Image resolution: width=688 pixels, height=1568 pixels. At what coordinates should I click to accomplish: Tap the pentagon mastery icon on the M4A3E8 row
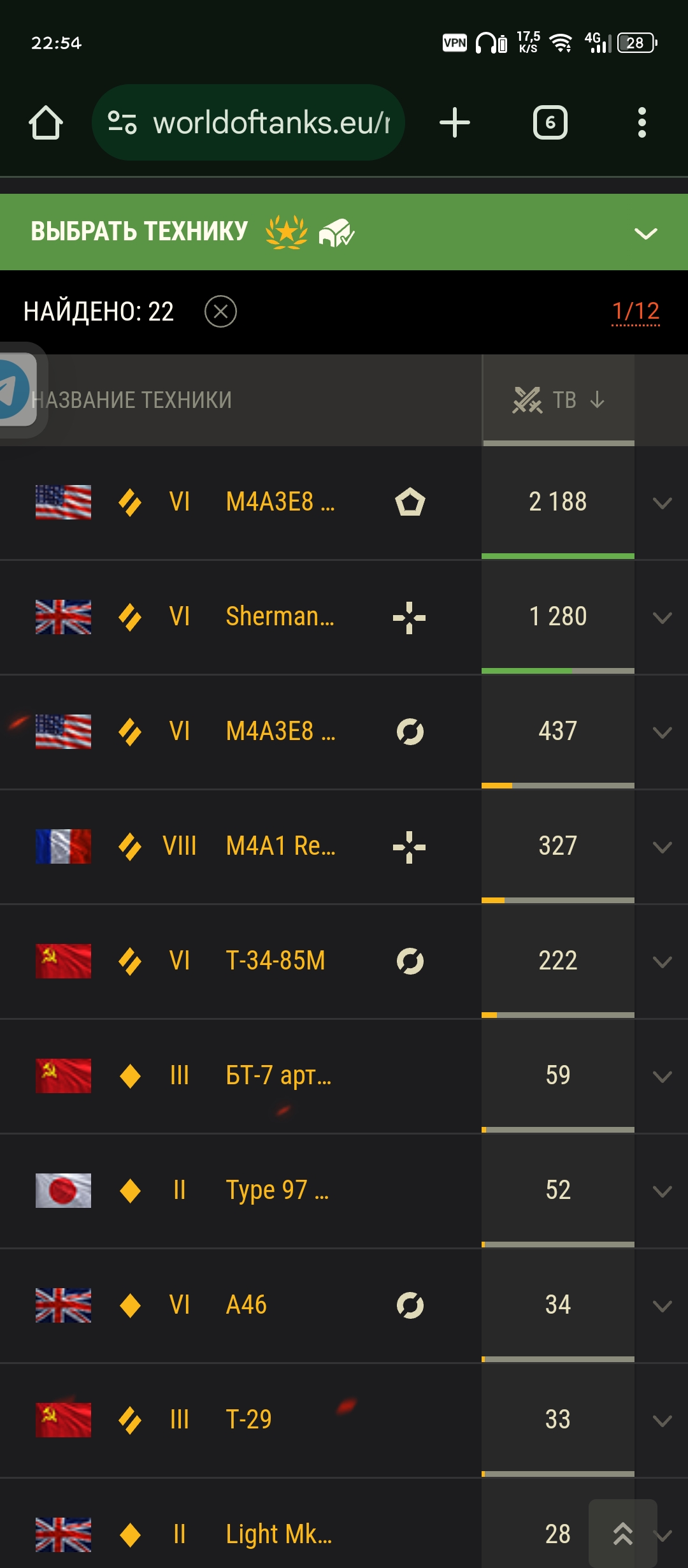point(410,502)
